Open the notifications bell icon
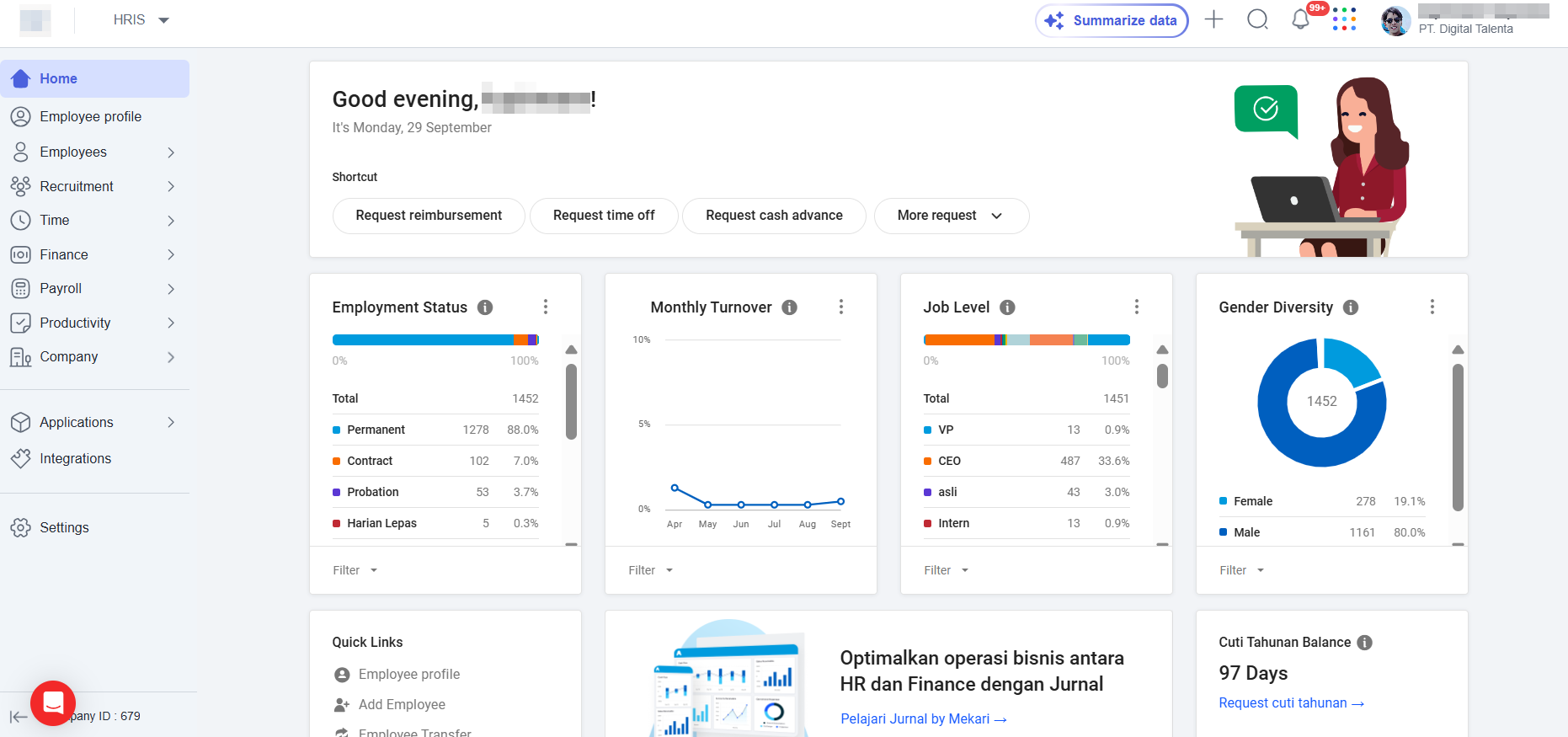Screen dimensions: 1568x737 (x=1300, y=20)
